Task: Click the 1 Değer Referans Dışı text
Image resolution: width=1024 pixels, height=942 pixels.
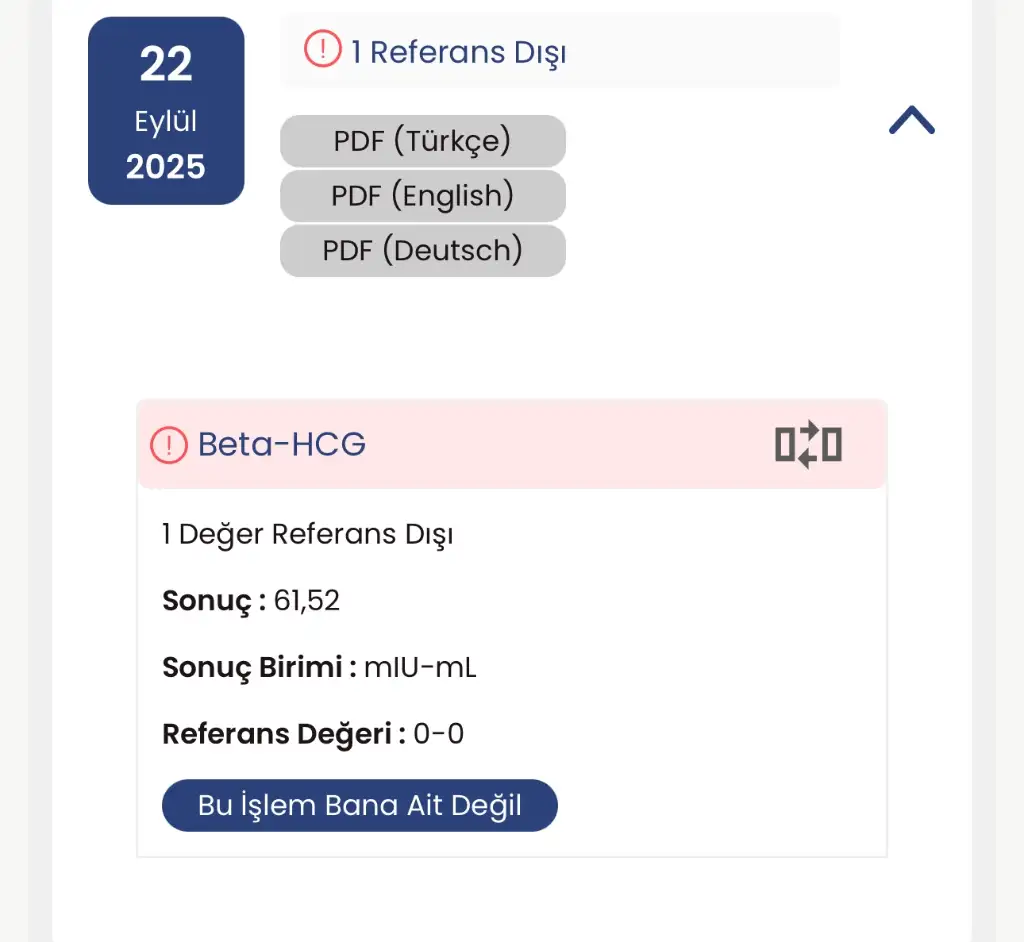Action: [307, 534]
